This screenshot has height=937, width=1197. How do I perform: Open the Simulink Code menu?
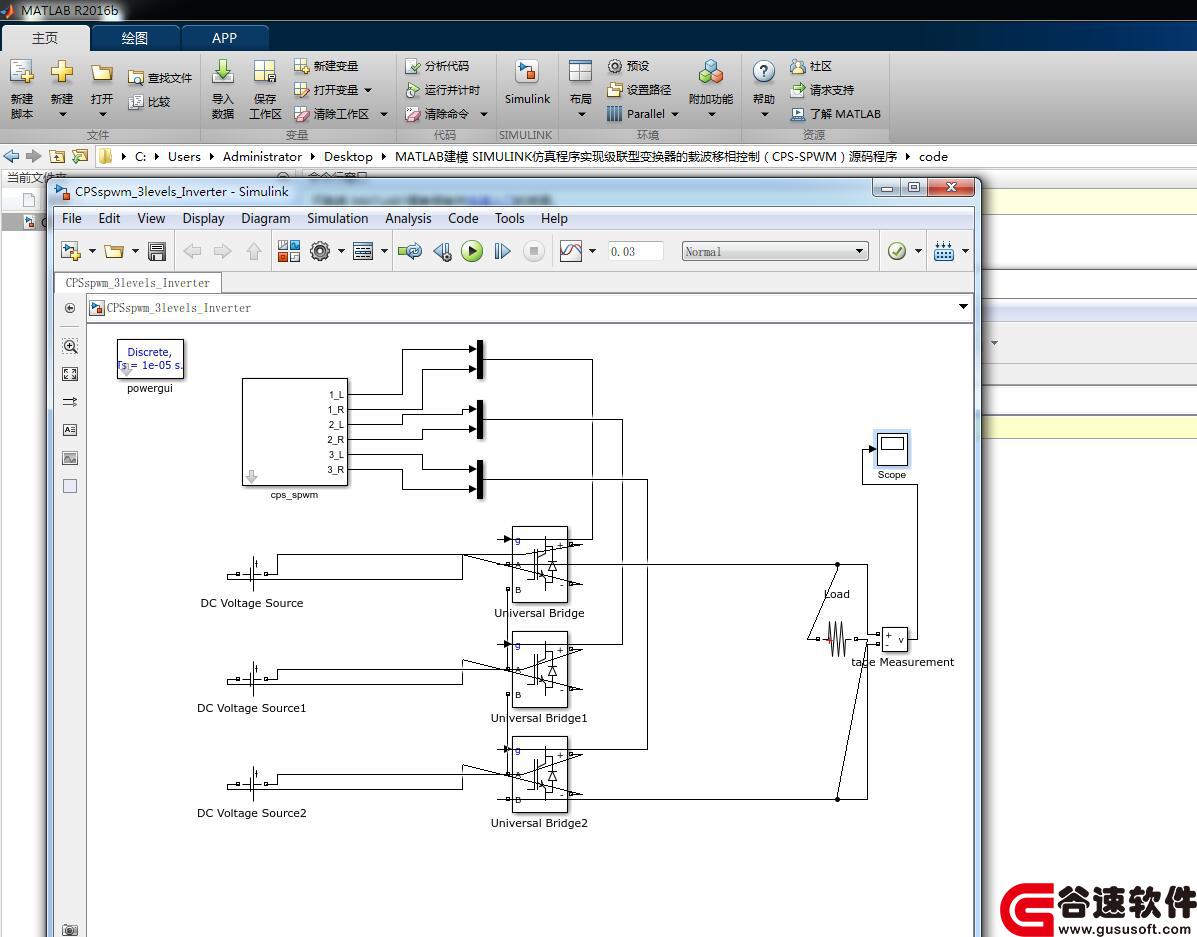pos(463,218)
